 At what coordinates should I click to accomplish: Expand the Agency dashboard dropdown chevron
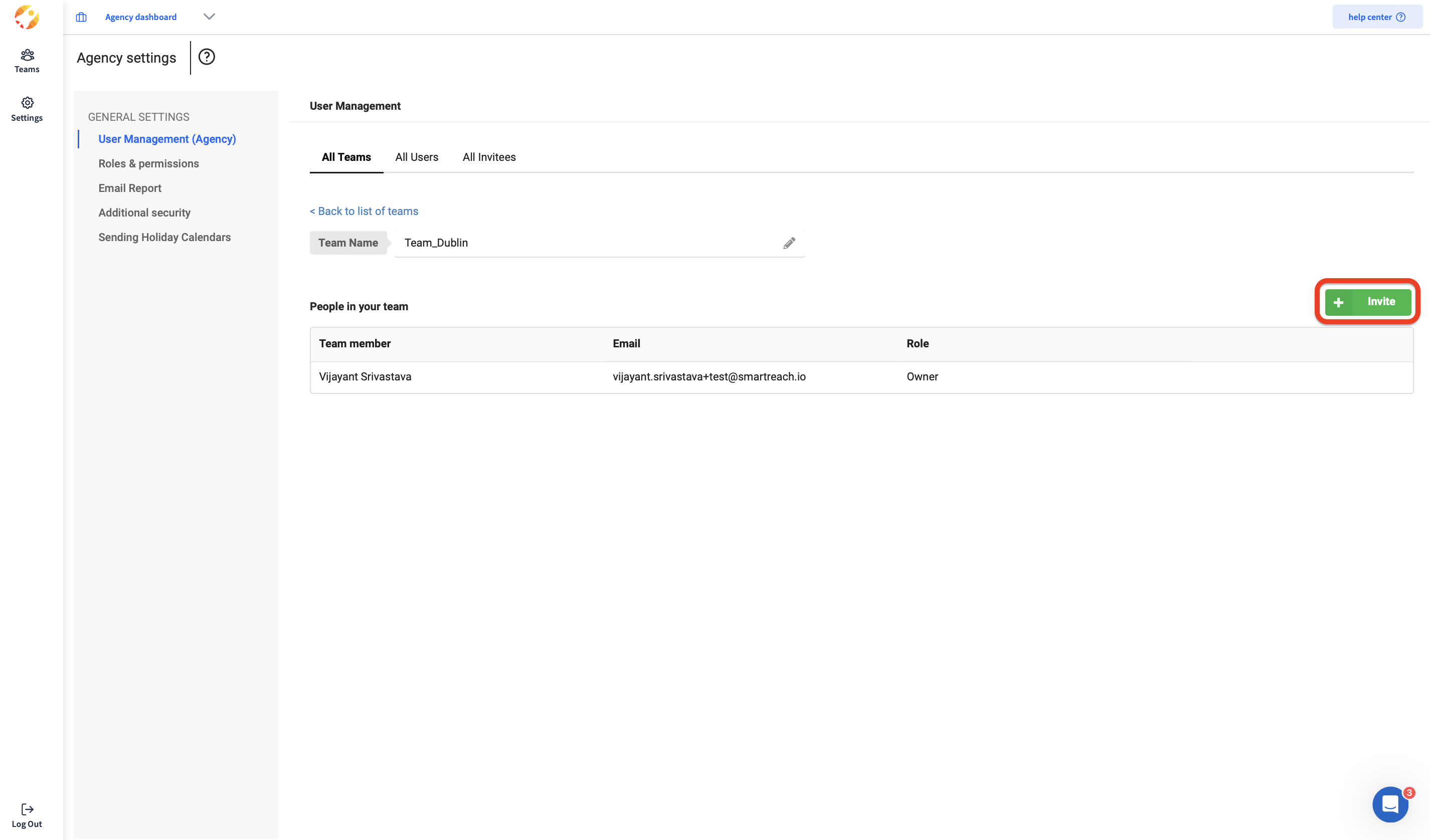point(209,17)
